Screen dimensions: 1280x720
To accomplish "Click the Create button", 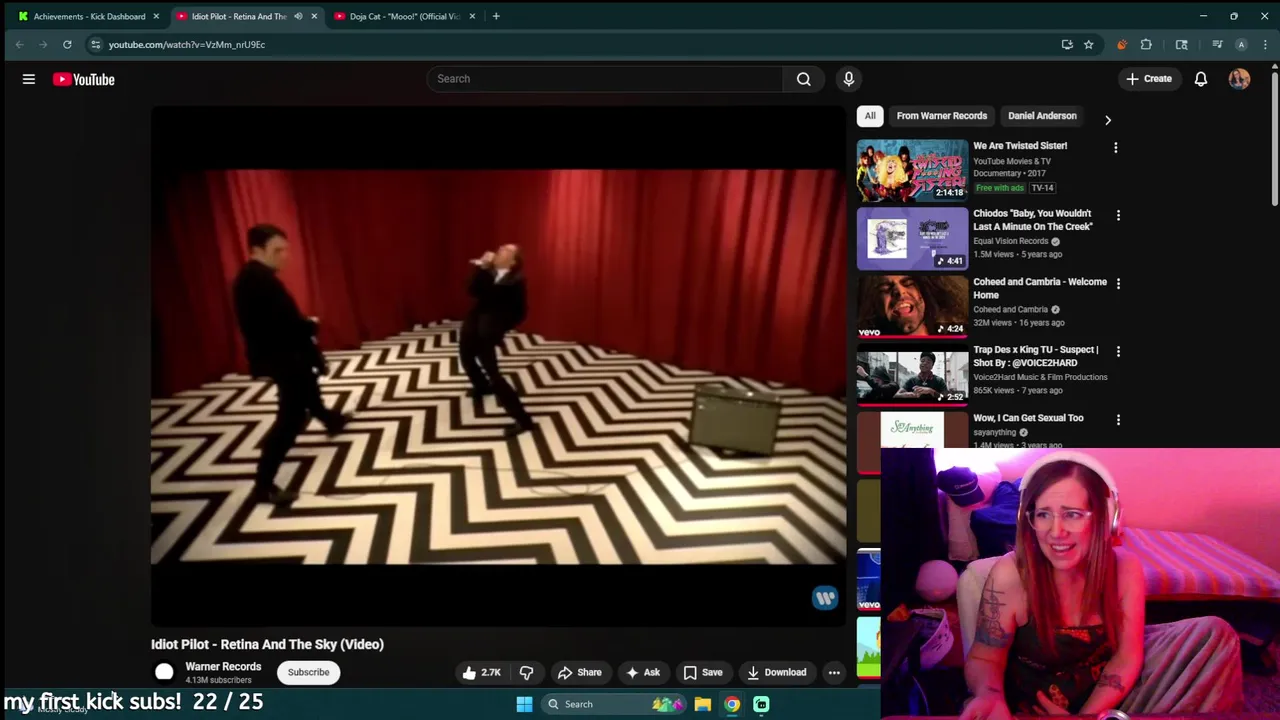I will (1148, 79).
